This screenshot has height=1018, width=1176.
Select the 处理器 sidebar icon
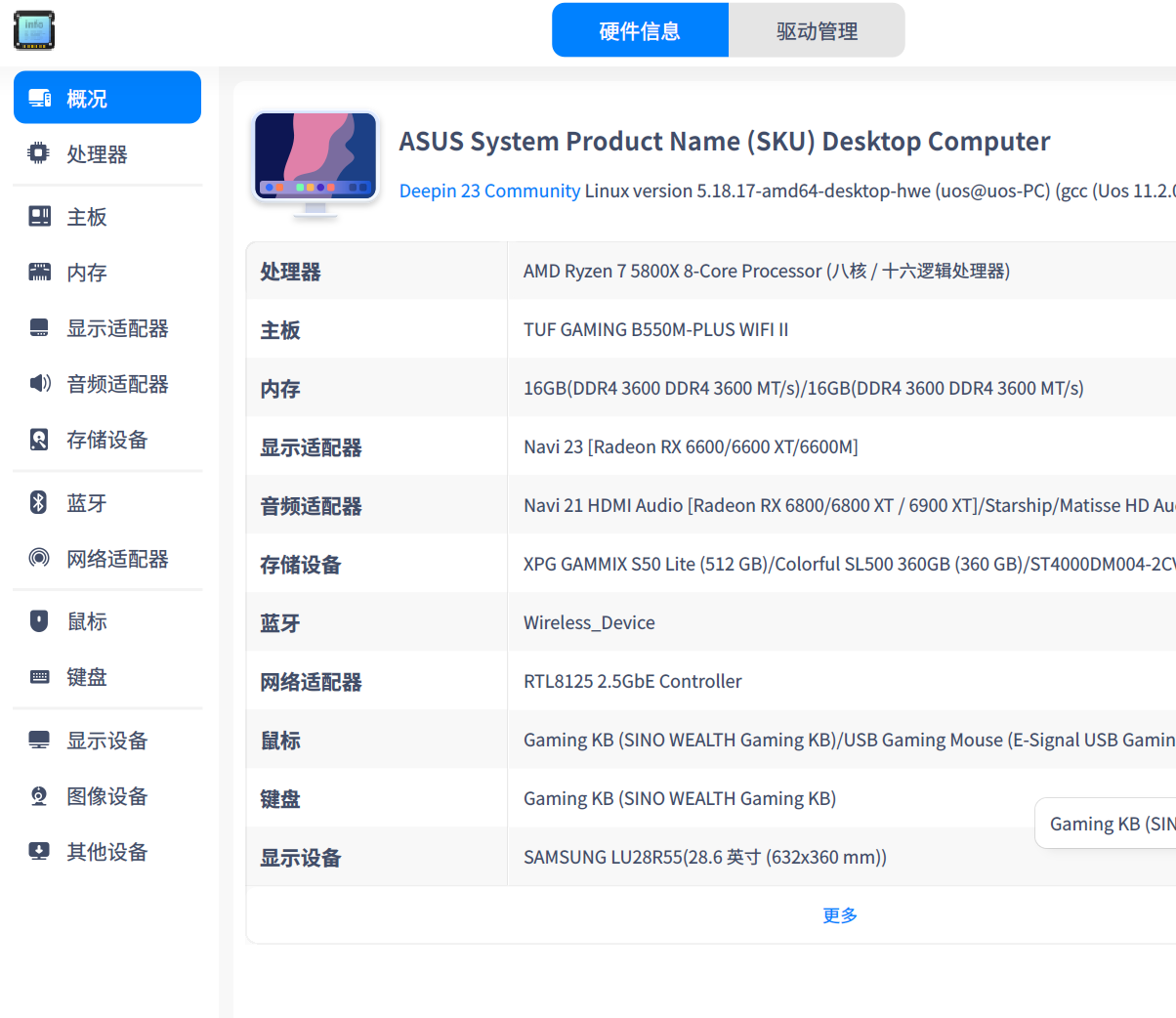37,153
